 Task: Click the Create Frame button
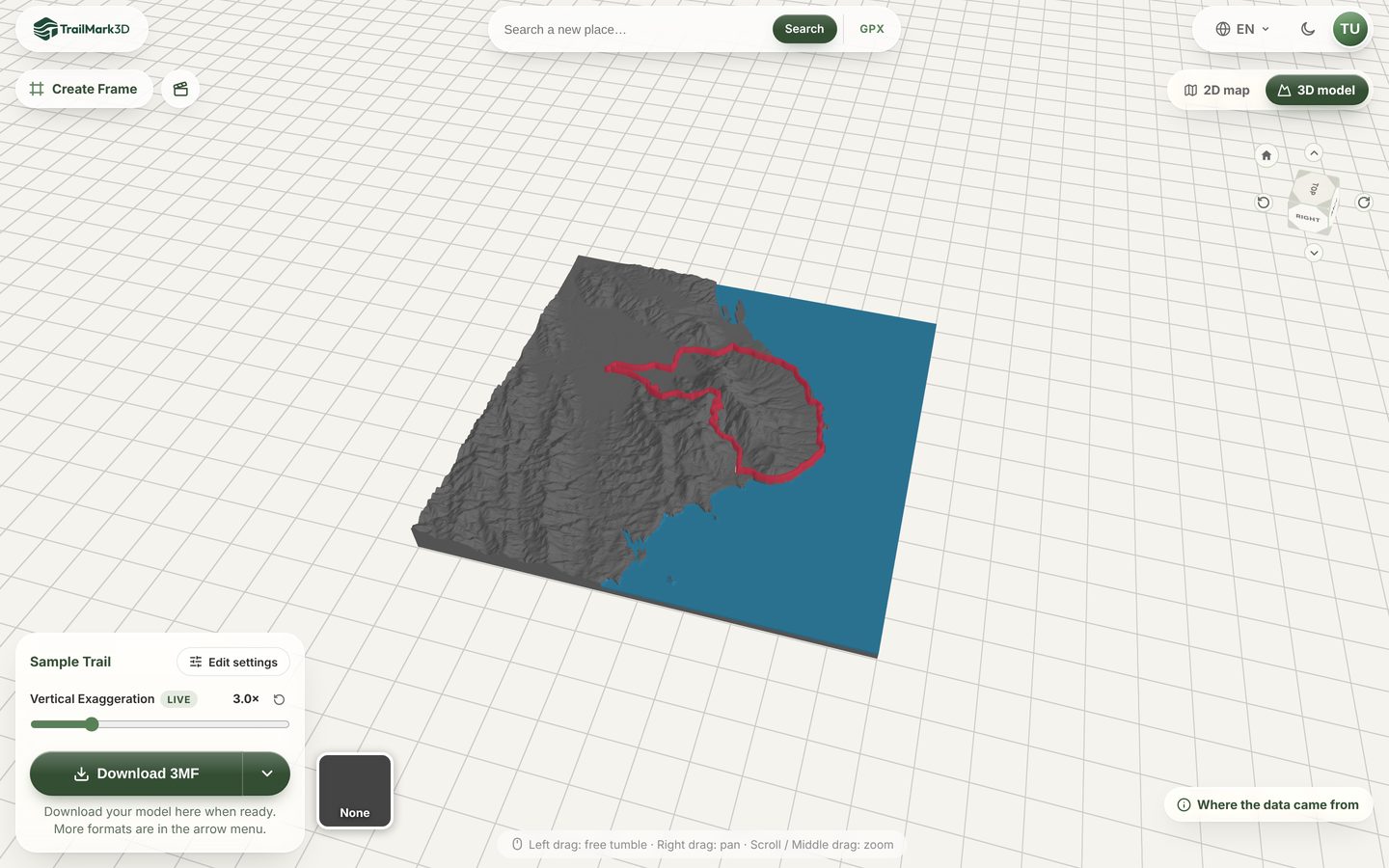coord(84,89)
